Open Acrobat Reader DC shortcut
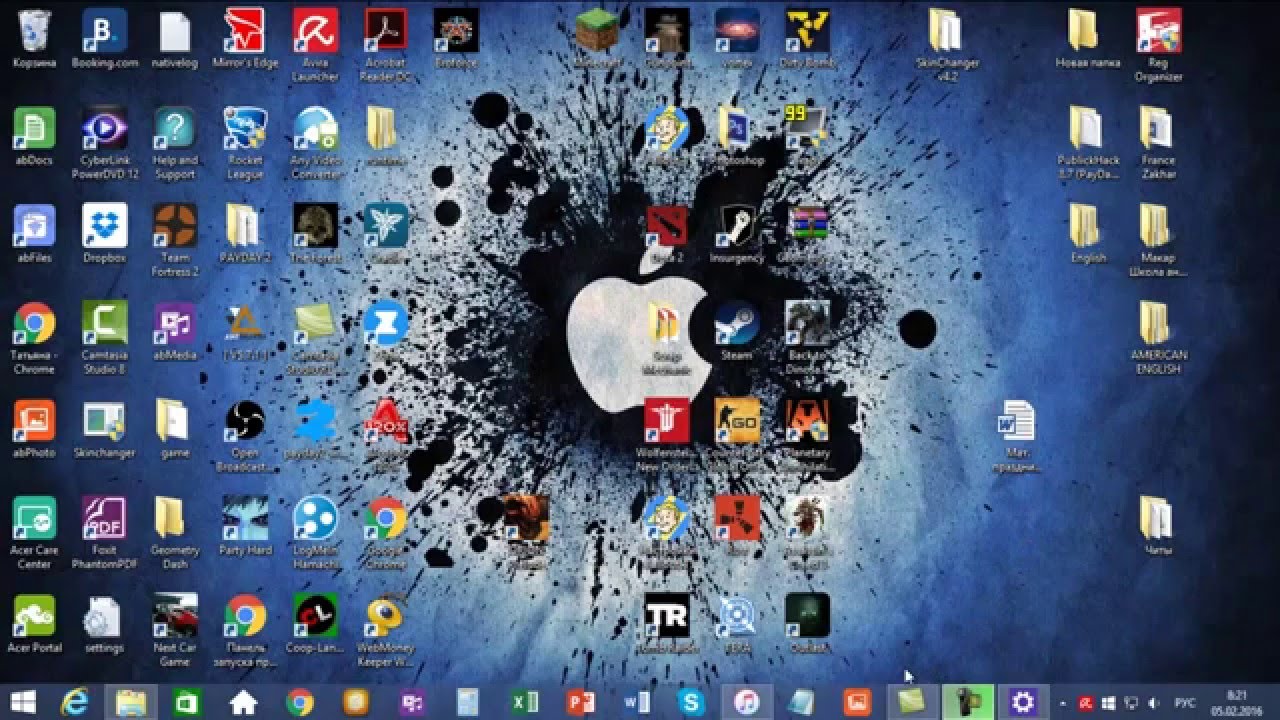Image resolution: width=1280 pixels, height=720 pixels. [385, 31]
